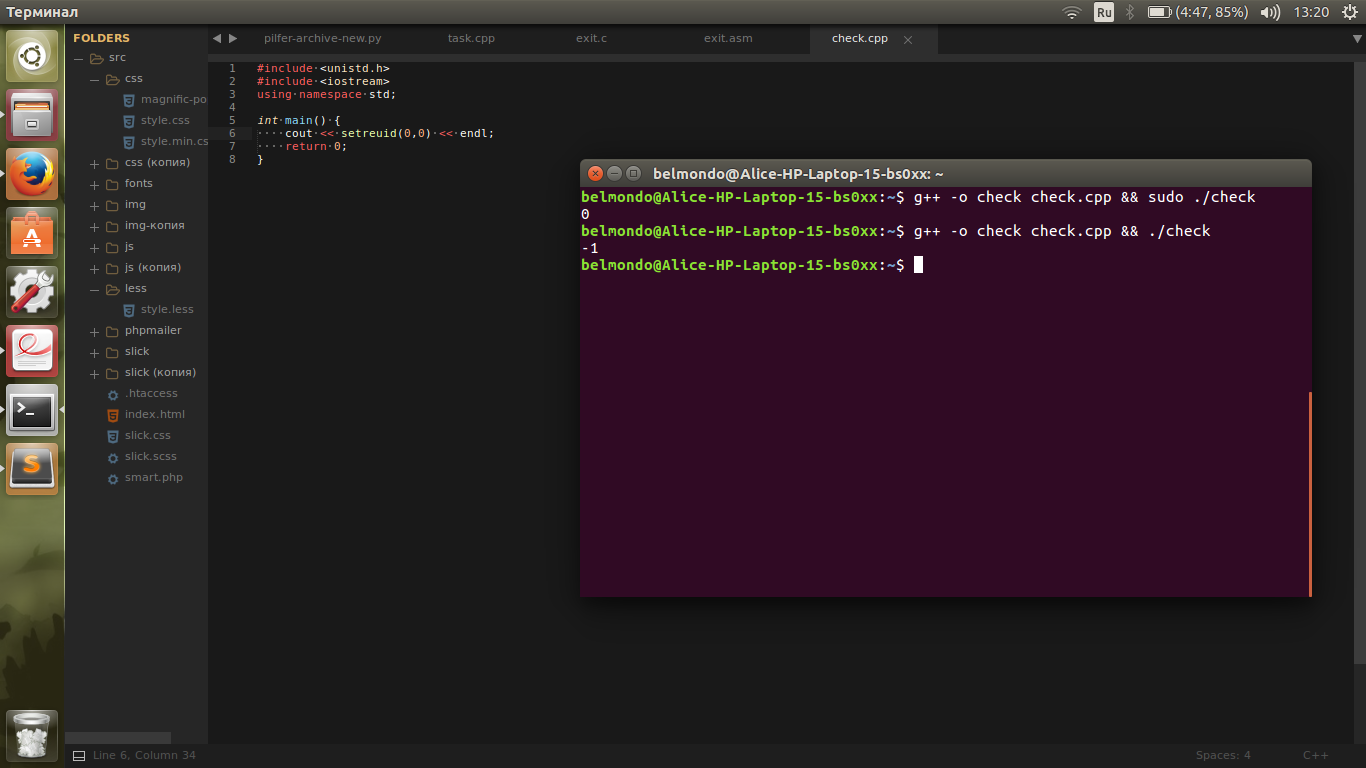Switch to the task.cpp tab
Screen dimensions: 1366x768
tap(471, 38)
